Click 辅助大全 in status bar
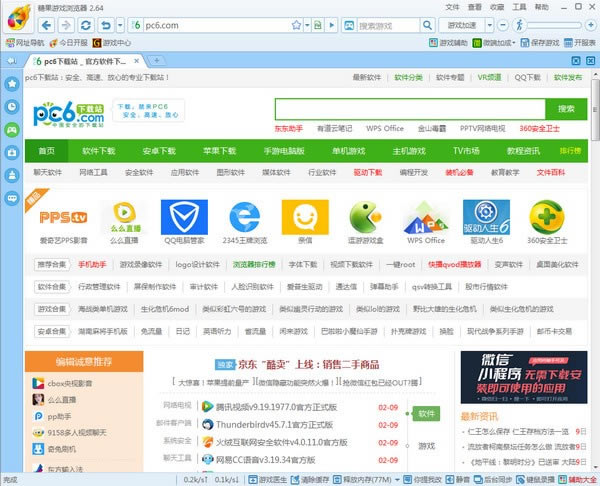600x486 pixels. click(577, 480)
